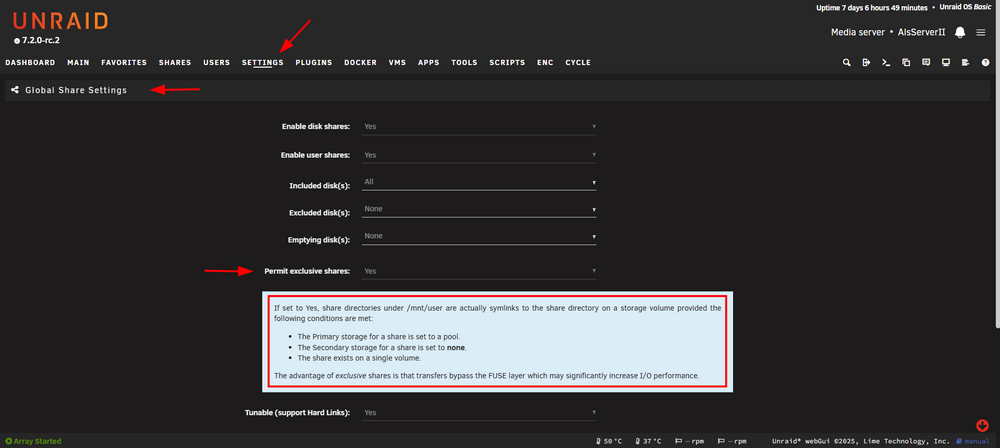This screenshot has height=448, width=1000.
Task: Expand the Emptying disk(s) dropdown
Action: coord(479,237)
